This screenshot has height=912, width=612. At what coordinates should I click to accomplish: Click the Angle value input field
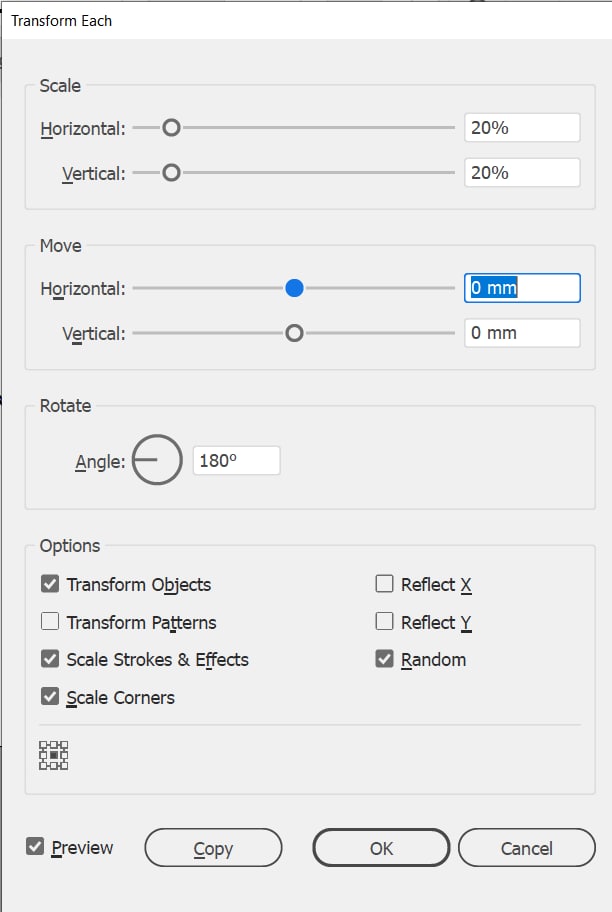pos(236,461)
